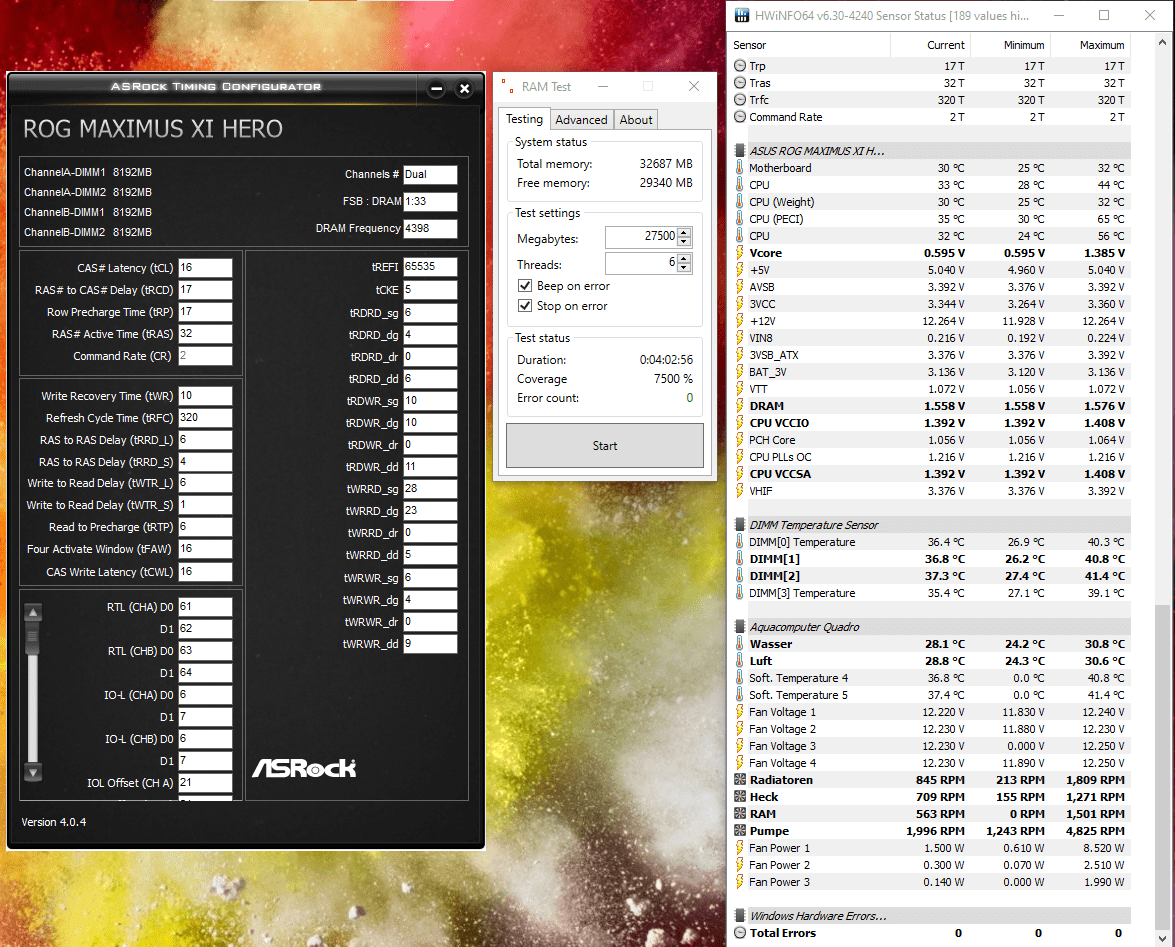Click the Refresh Cycle Time (tRFC) field
The image size is (1175, 947).
205,417
